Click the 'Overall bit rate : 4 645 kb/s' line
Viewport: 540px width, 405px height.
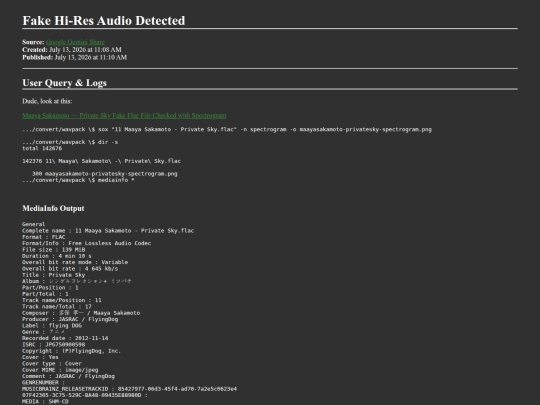[70, 269]
